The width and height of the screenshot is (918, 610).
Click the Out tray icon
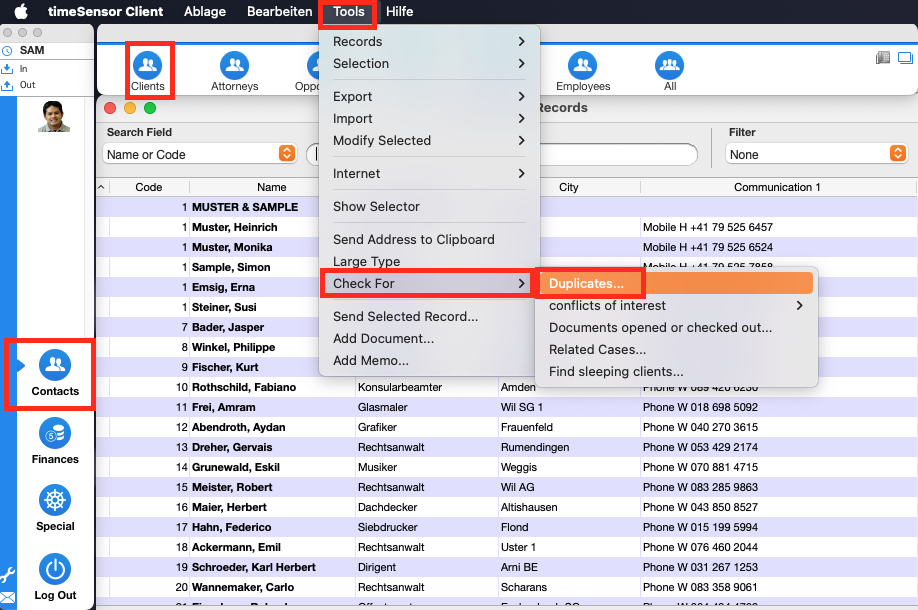(7, 85)
